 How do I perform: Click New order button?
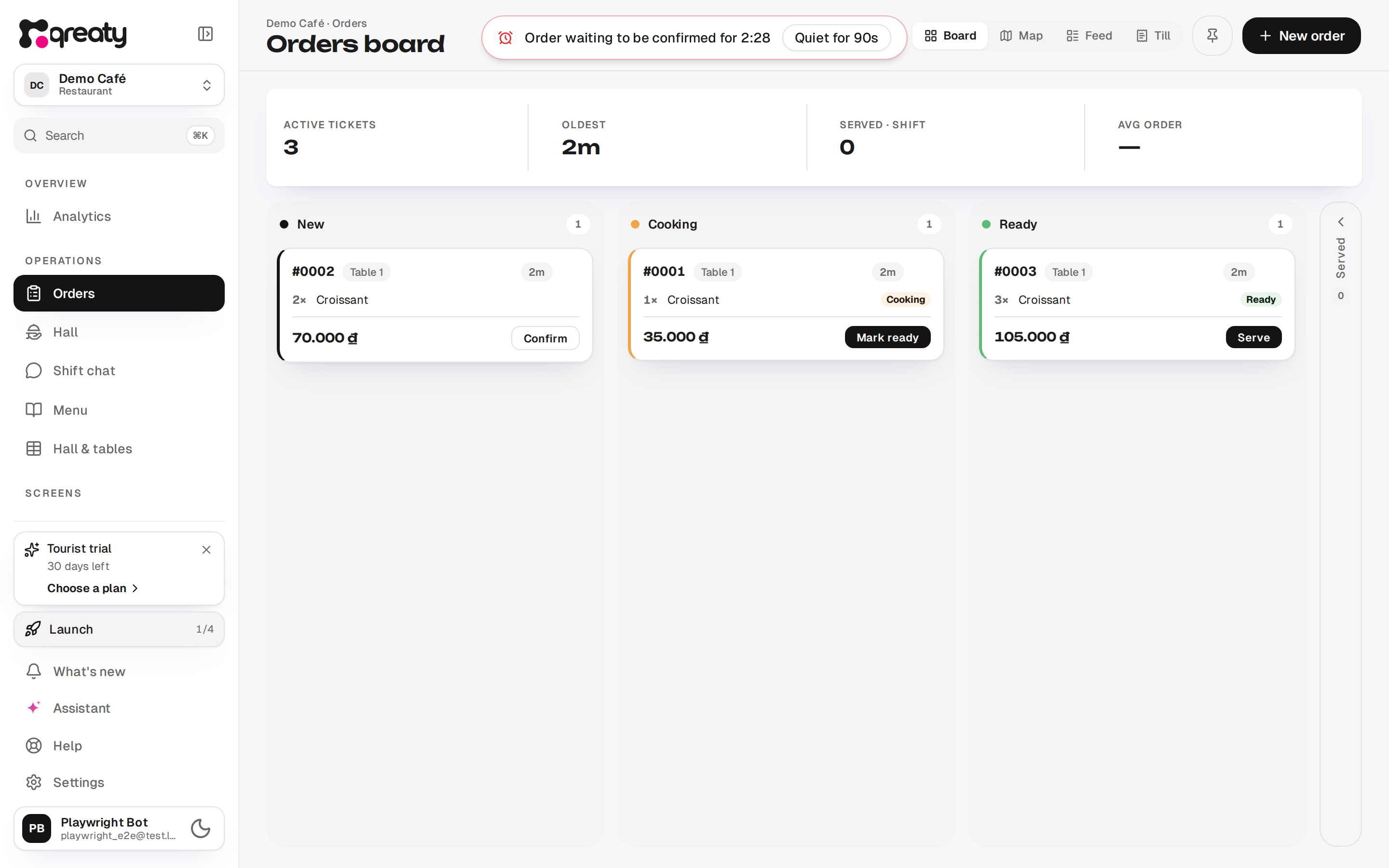1301,36
